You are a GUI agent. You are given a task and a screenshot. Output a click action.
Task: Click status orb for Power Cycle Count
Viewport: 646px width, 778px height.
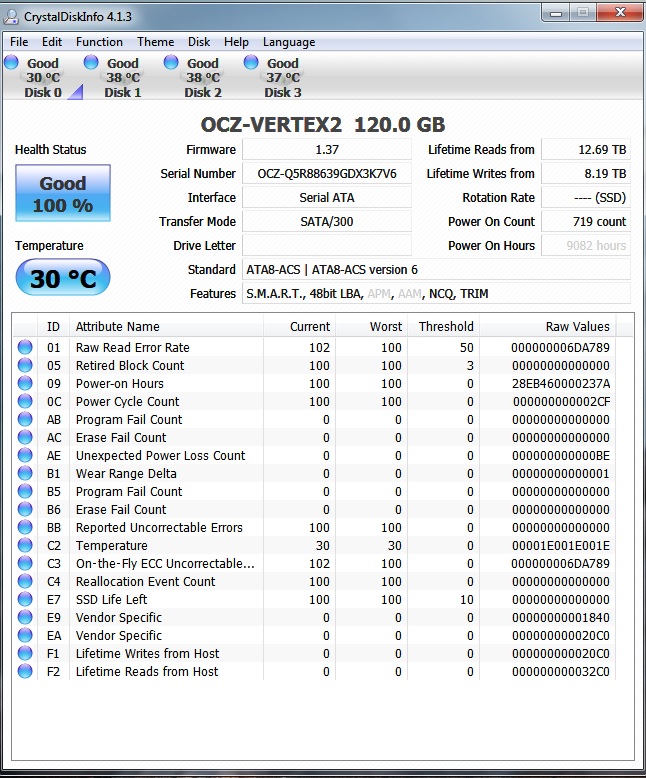click(x=25, y=401)
